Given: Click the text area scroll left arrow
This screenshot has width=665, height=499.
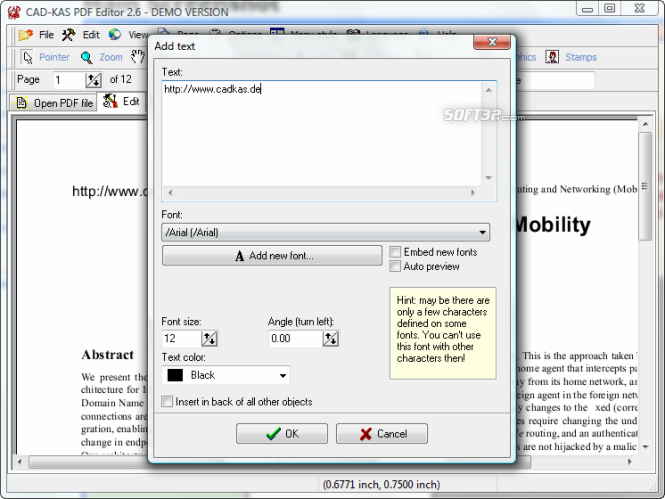Looking at the screenshot, I should (x=170, y=193).
